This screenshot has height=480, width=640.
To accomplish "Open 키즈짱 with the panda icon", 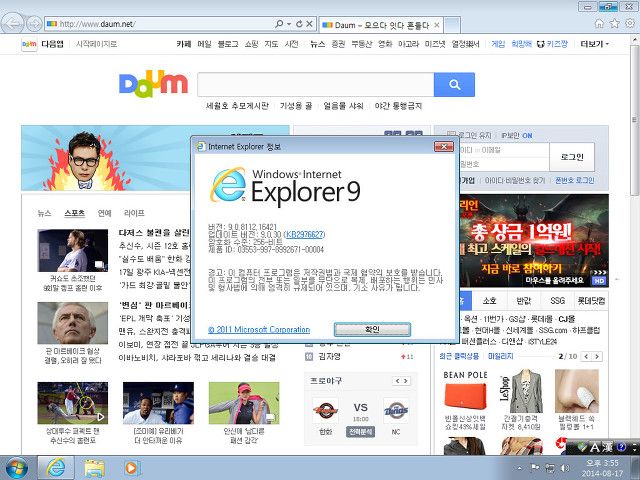I will point(552,44).
